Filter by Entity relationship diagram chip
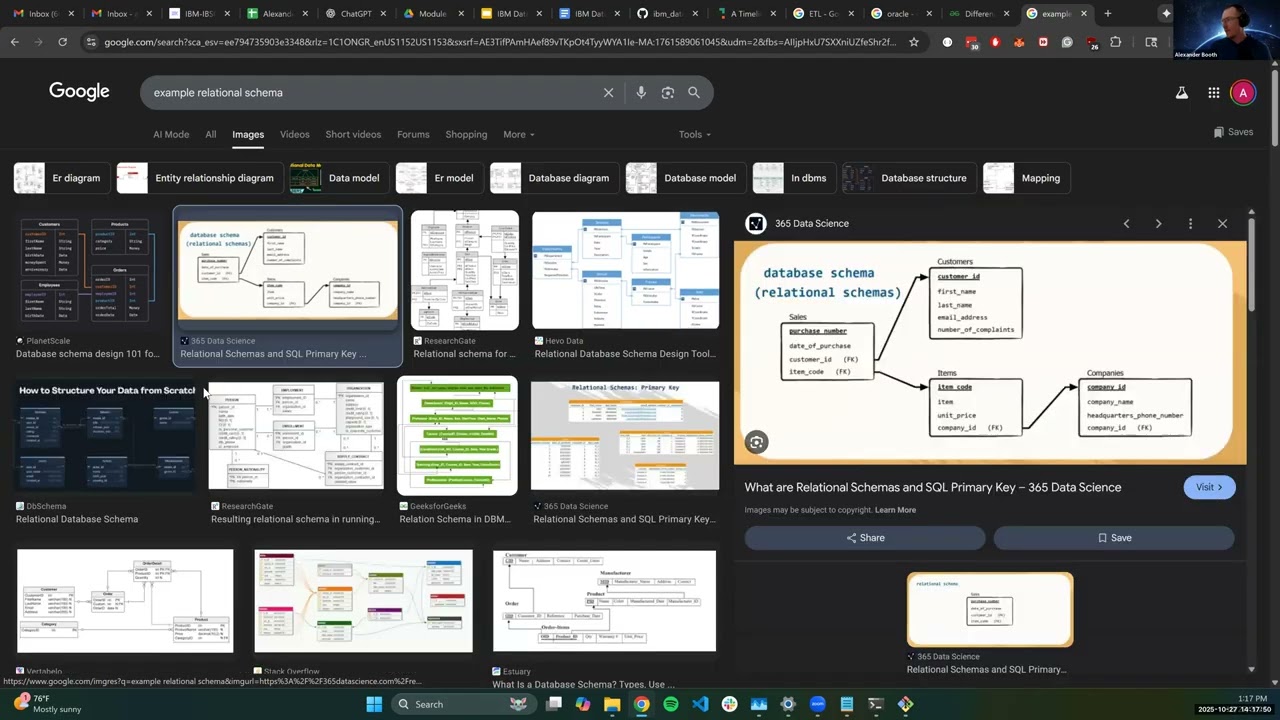The height and width of the screenshot is (720, 1280). click(199, 178)
